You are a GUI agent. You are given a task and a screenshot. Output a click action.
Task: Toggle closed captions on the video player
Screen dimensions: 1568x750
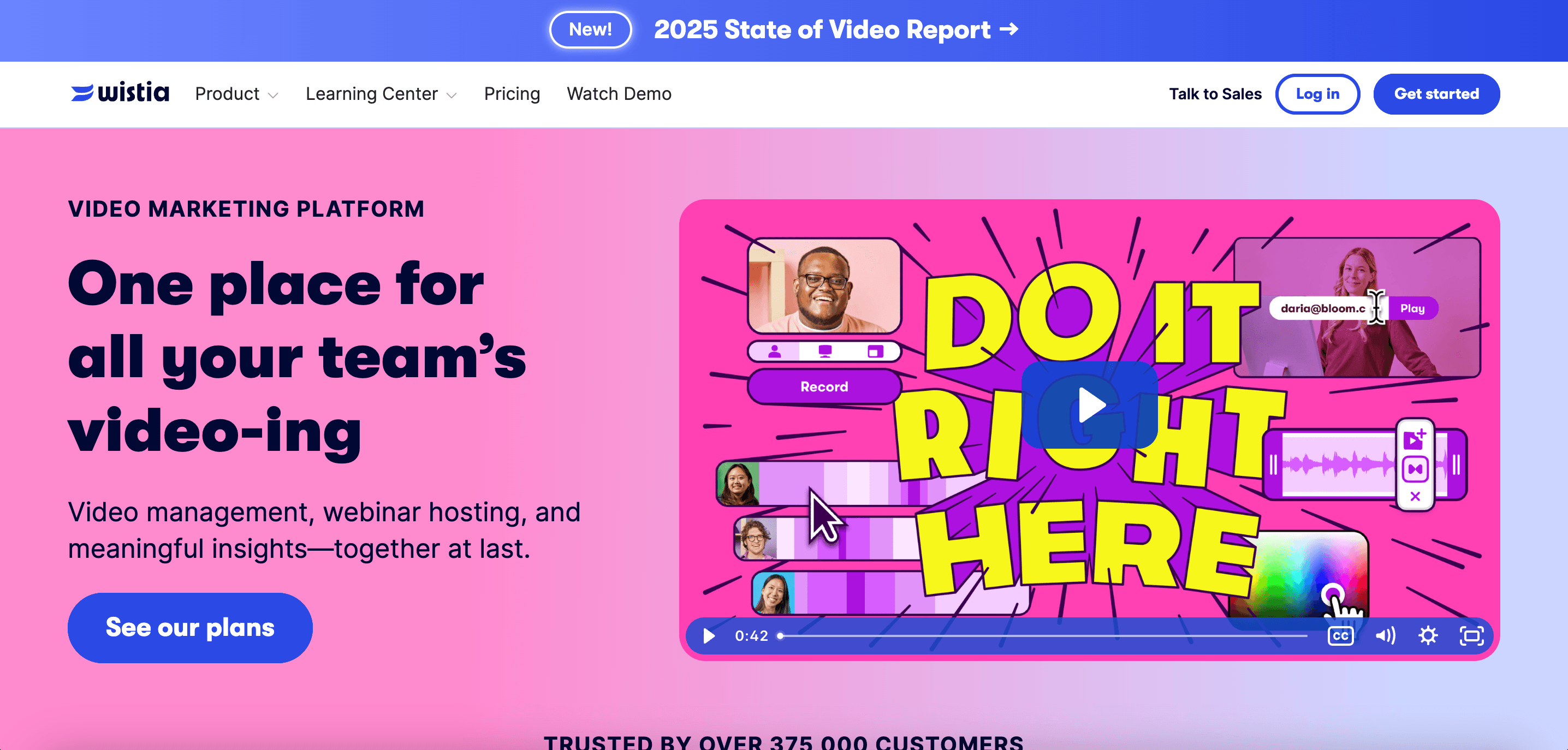click(x=1341, y=636)
